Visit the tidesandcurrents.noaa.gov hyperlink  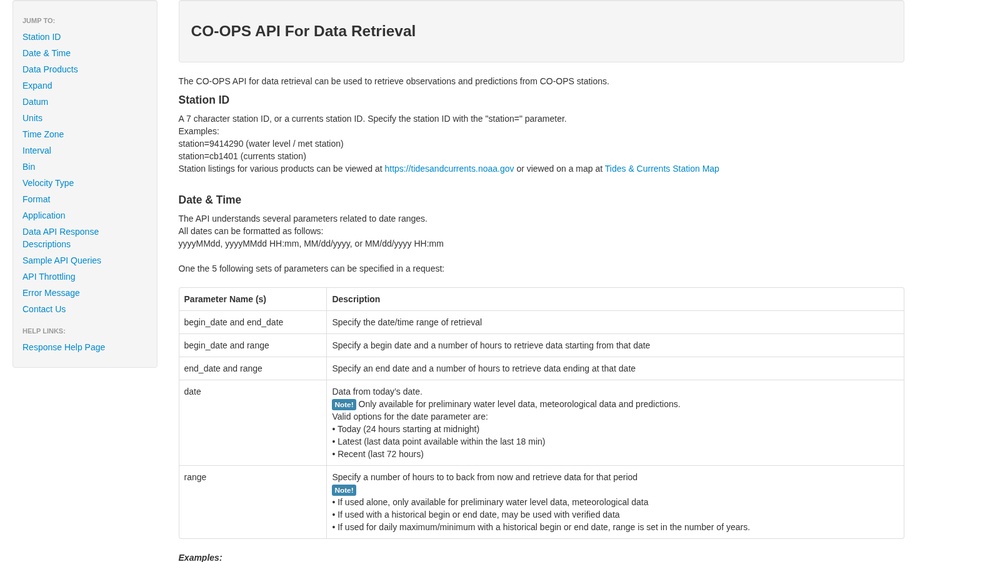click(x=449, y=169)
